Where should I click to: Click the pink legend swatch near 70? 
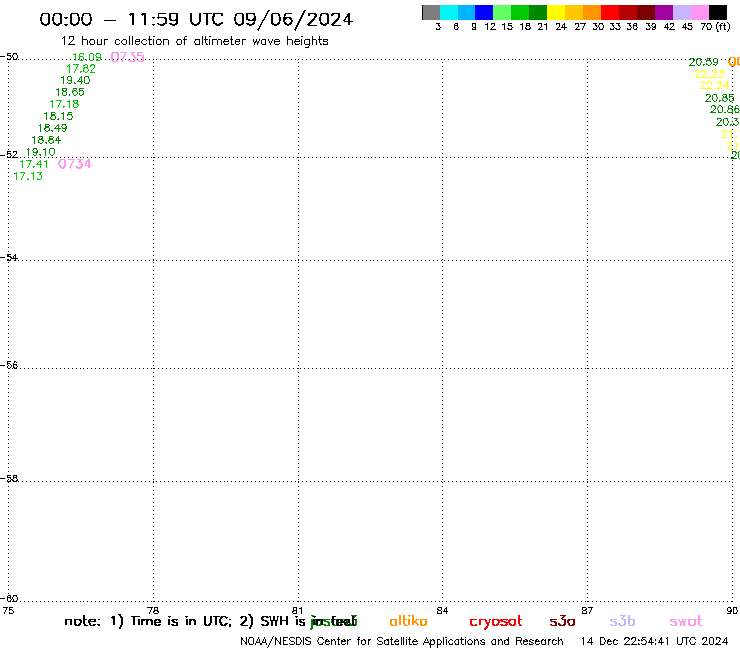tap(700, 12)
